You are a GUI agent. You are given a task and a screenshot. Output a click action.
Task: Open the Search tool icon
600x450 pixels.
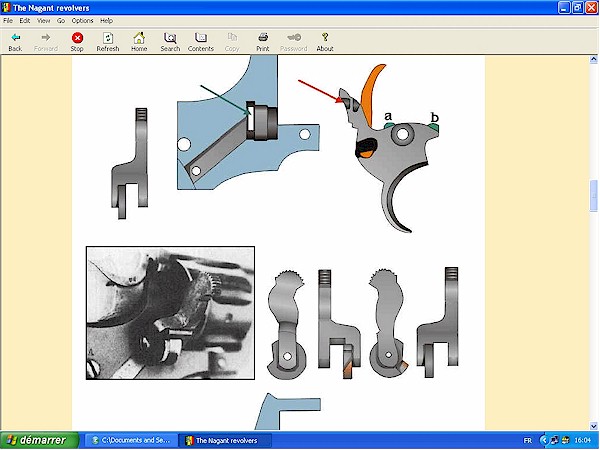click(170, 38)
